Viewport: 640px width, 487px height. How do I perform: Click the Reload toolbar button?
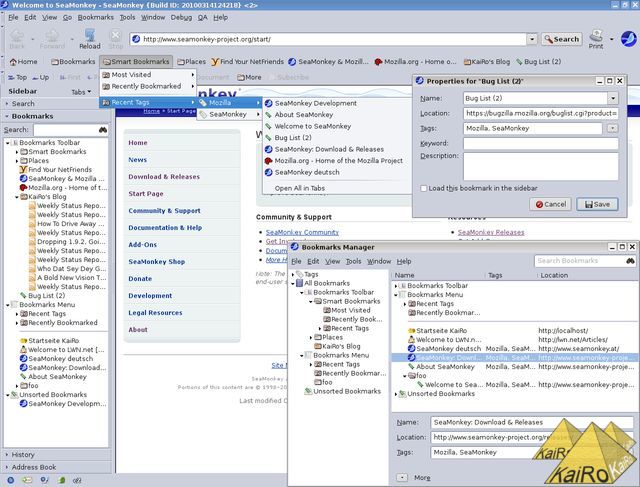coord(90,38)
